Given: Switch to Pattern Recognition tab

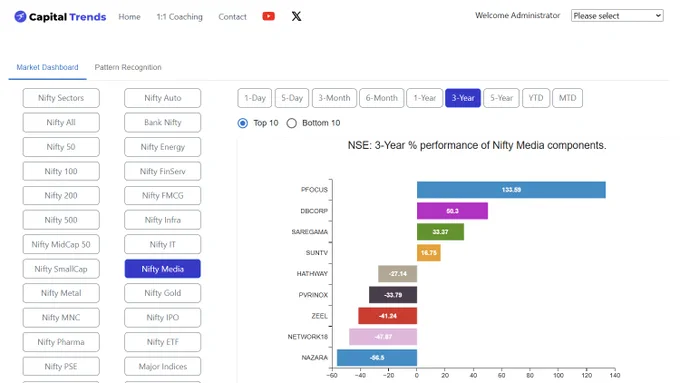Looking at the screenshot, I should pyautogui.click(x=128, y=67).
